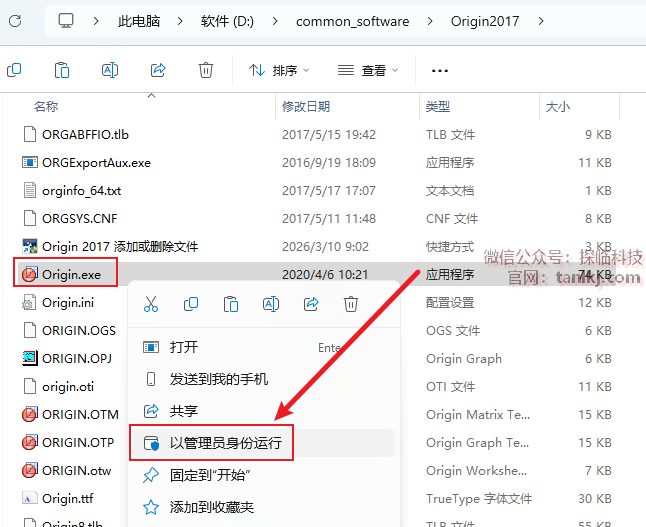Viewport: 646px width, 527px height.
Task: Sort by 修改日期 column header
Action: pos(306,107)
